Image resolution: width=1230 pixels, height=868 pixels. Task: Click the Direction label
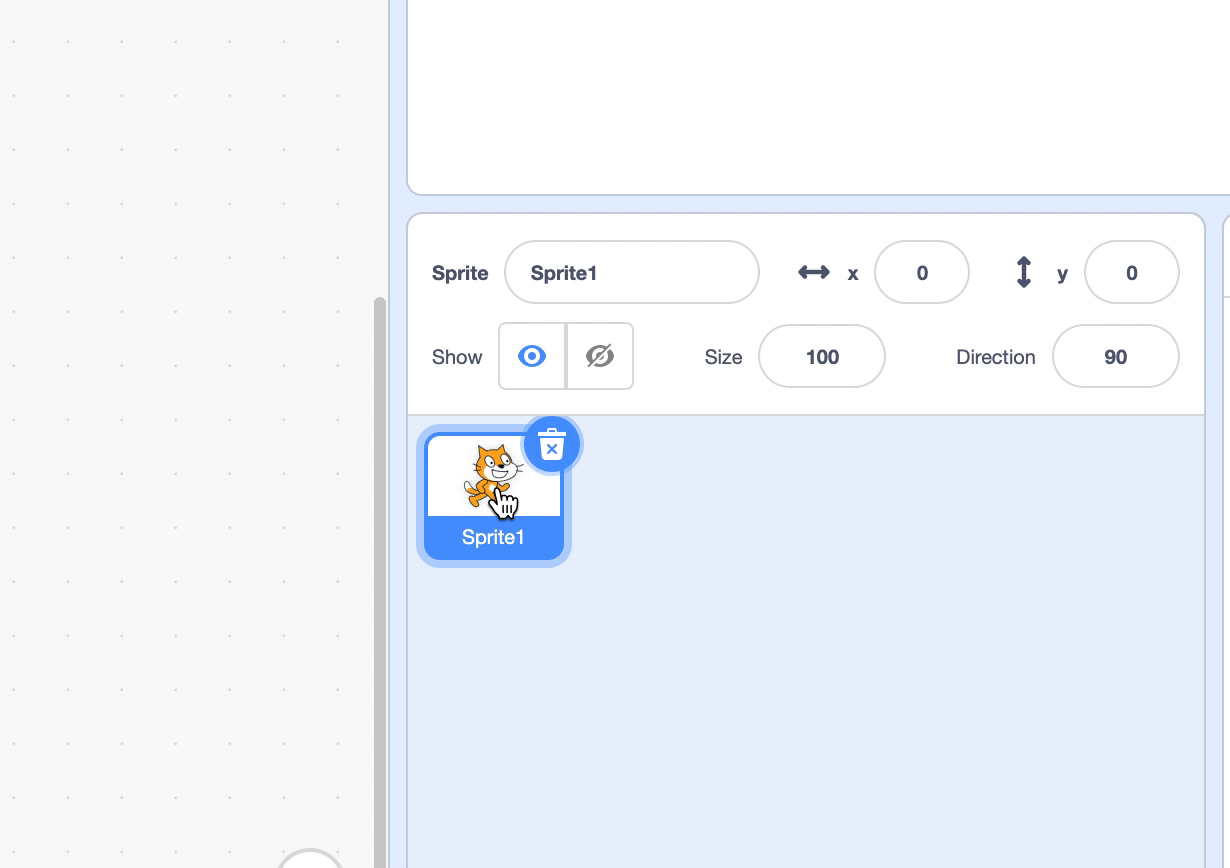996,357
